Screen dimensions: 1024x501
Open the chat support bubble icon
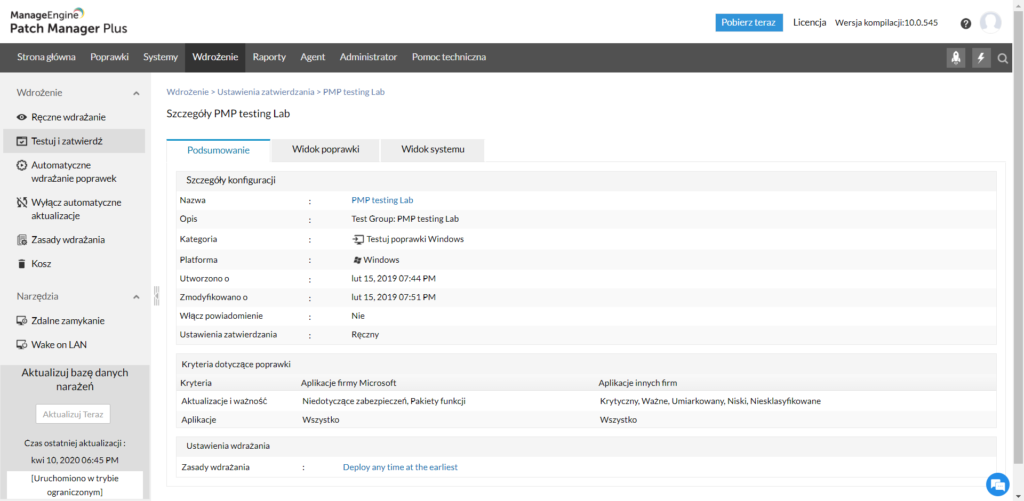click(997, 484)
